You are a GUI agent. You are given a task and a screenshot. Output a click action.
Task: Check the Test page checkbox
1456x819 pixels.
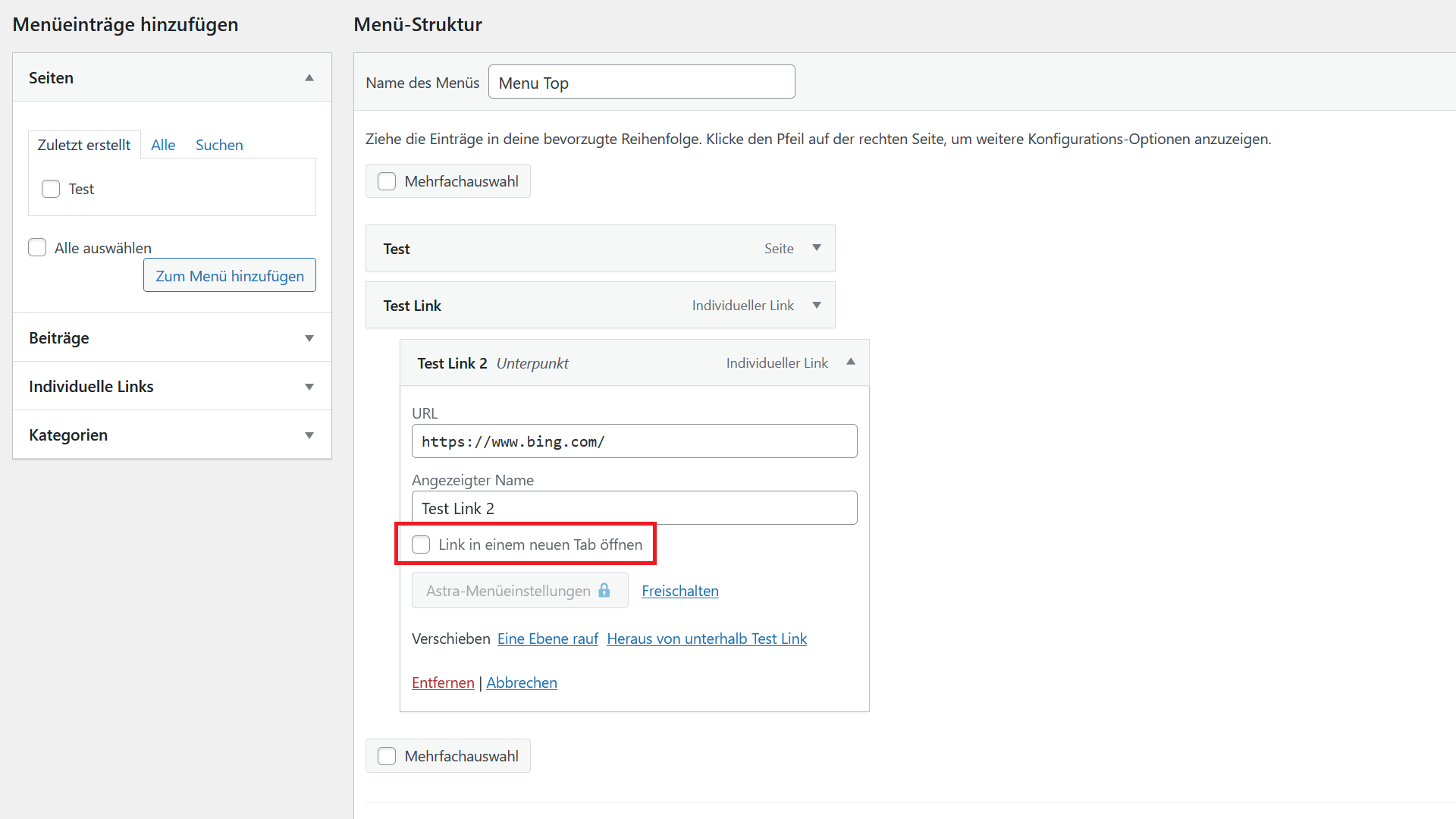click(x=51, y=189)
